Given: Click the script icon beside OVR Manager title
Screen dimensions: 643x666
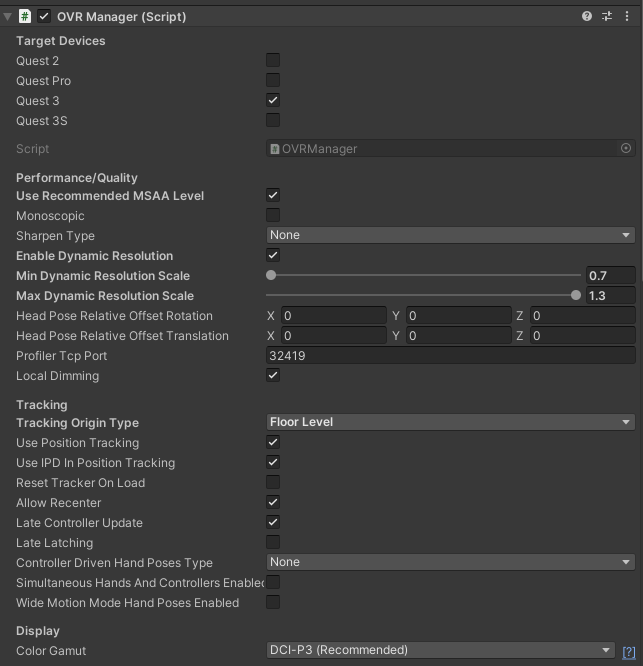Looking at the screenshot, I should coord(25,16).
